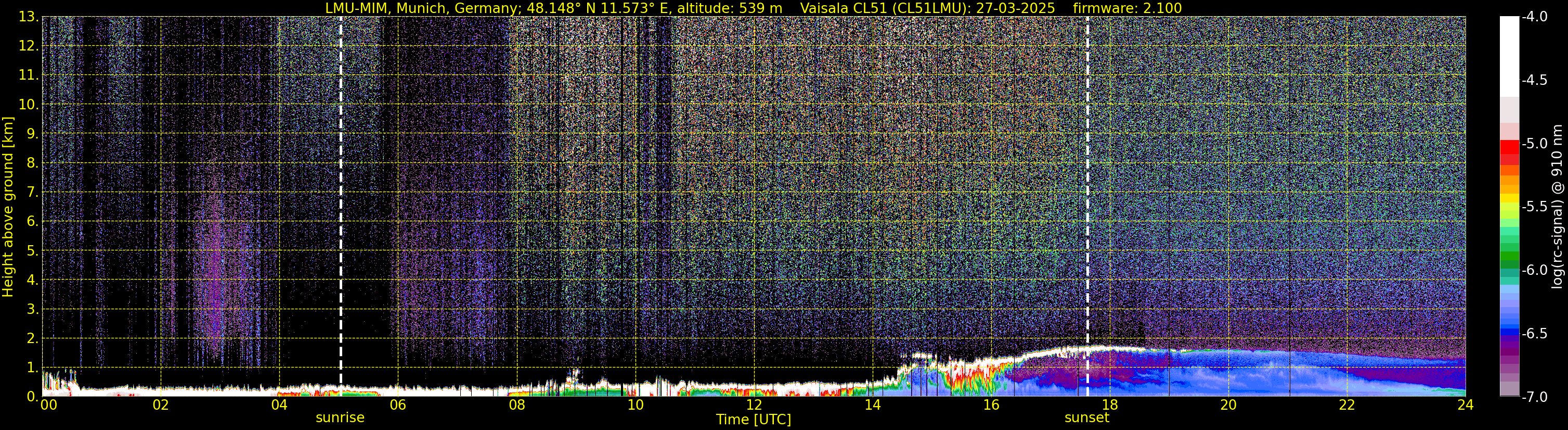Screen dimensions: 1568x430
Task: Click the plot title 'LMU-MIM, Munich, Germany'
Action: 424,8
